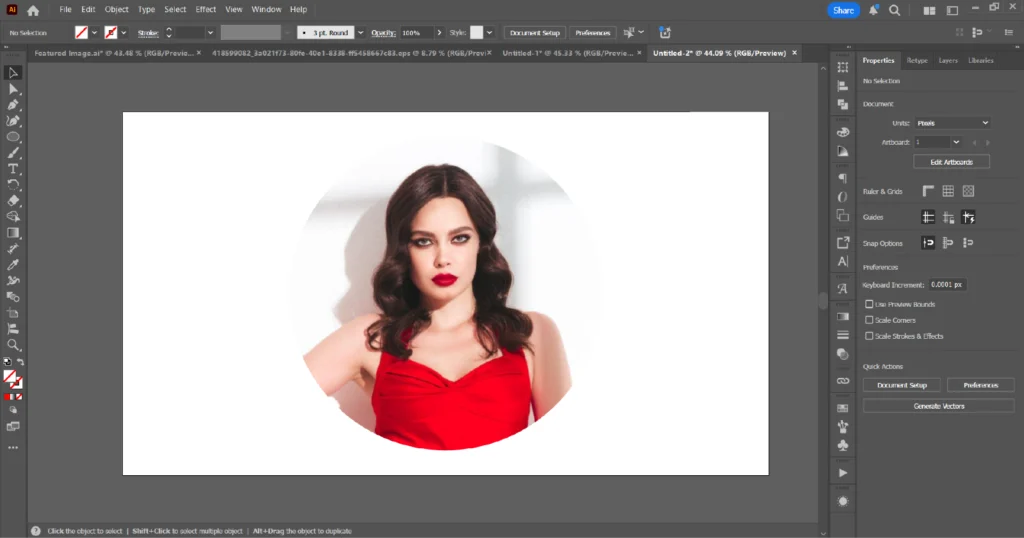Select the Gradient tool in the toolbox

tap(12, 233)
